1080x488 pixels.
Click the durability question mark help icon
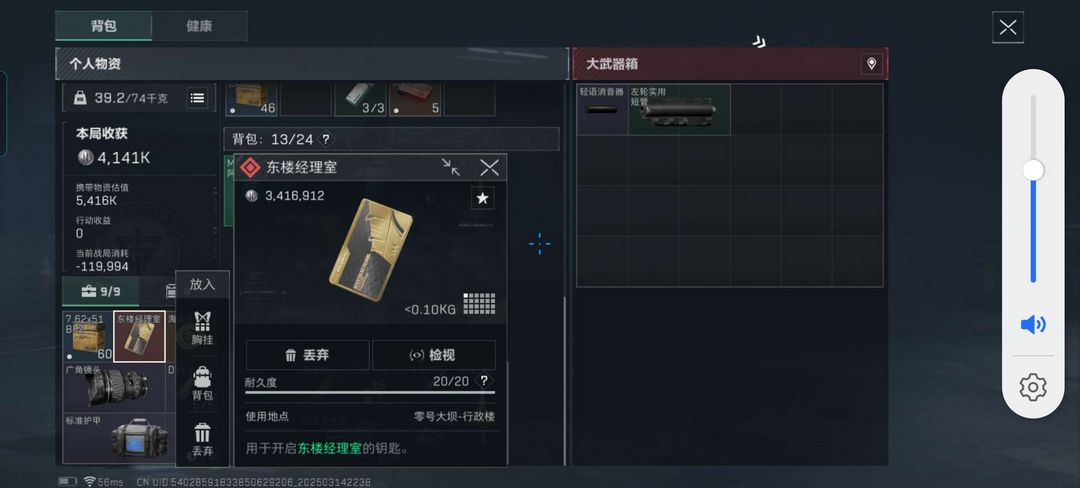tap(484, 381)
